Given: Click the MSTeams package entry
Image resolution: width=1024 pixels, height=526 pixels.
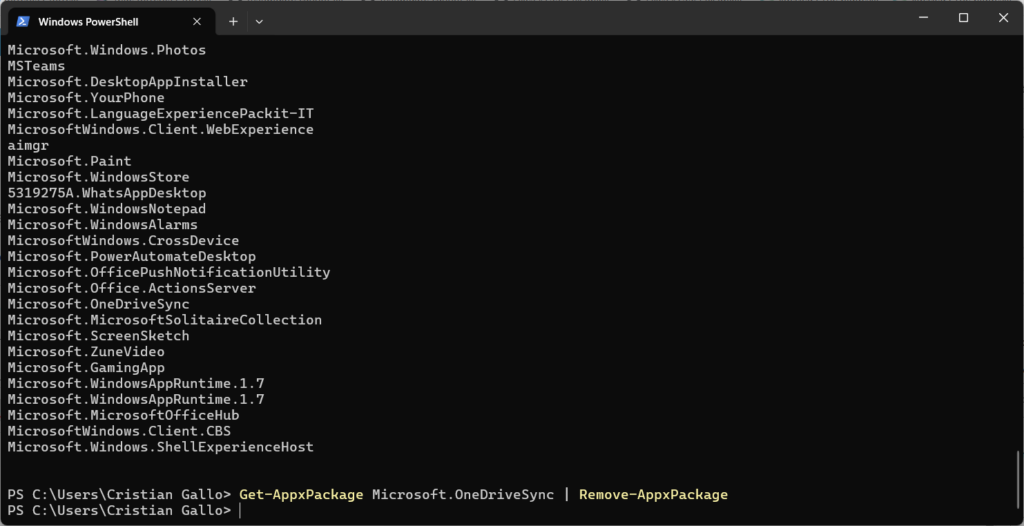Looking at the screenshot, I should [36, 66].
